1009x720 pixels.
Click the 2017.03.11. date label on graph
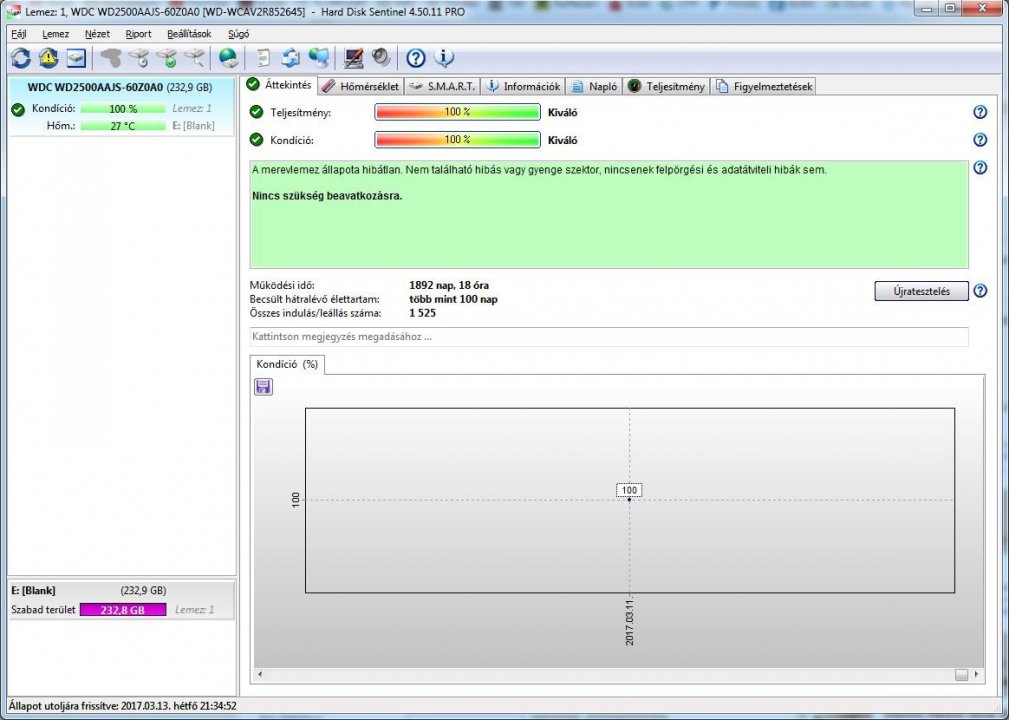click(x=629, y=622)
